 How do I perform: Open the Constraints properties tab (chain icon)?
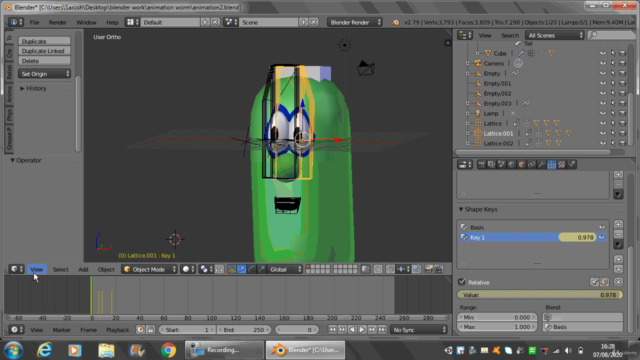click(531, 164)
